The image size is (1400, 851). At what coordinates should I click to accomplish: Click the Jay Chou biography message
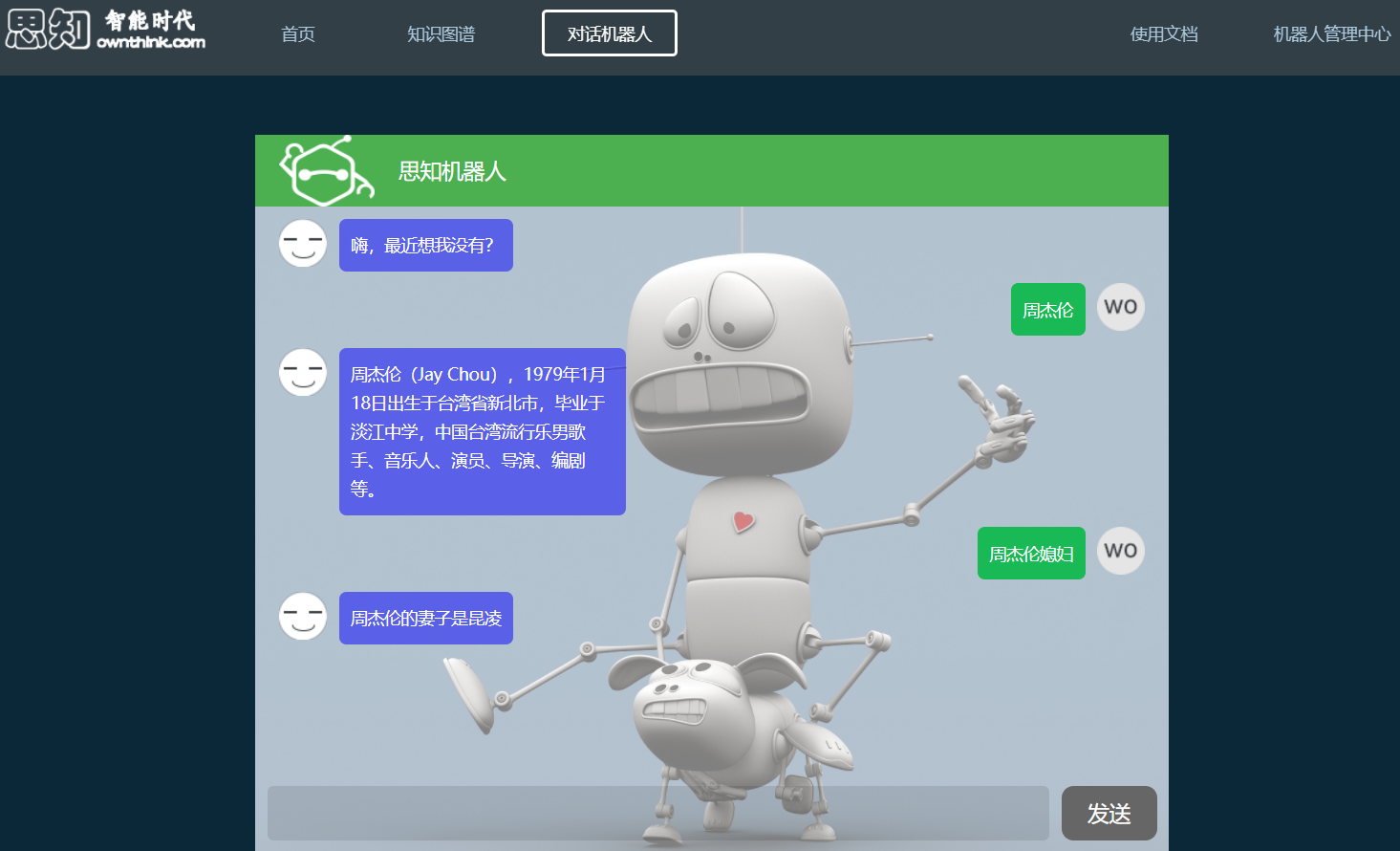click(483, 432)
